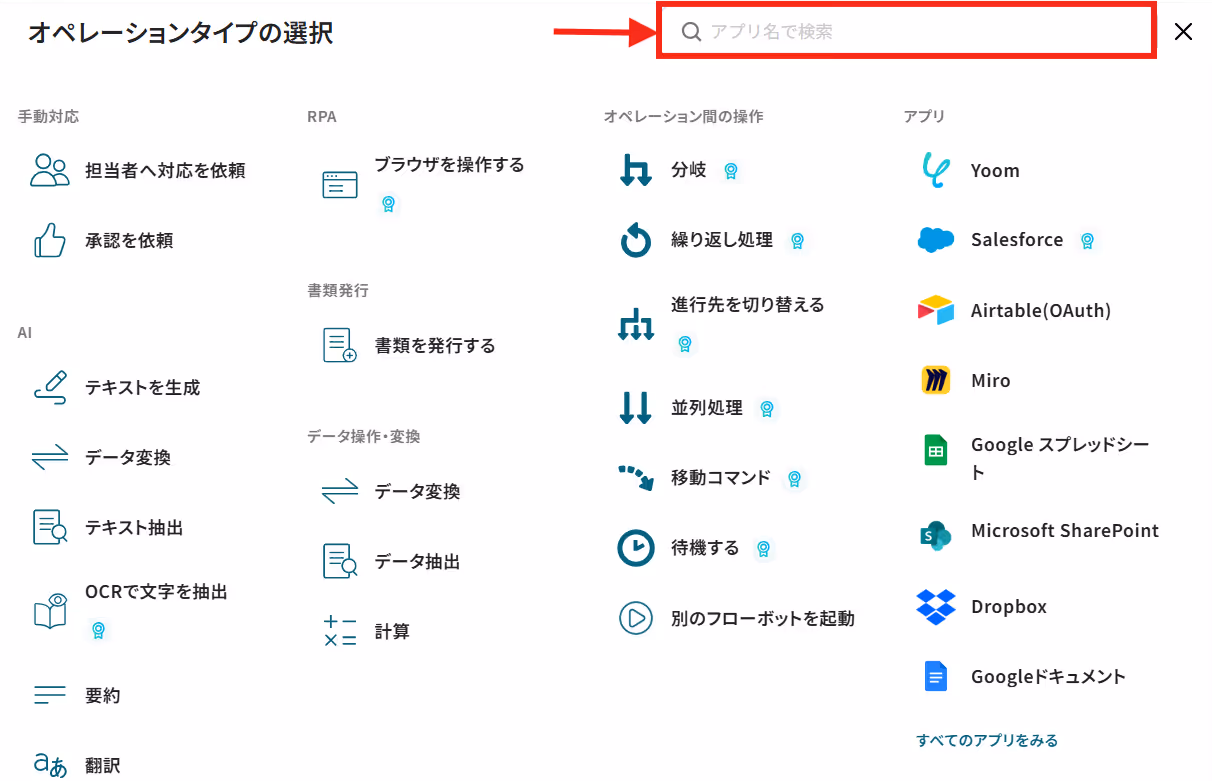
Task: Select the Dropbox logo
Action: (936, 607)
